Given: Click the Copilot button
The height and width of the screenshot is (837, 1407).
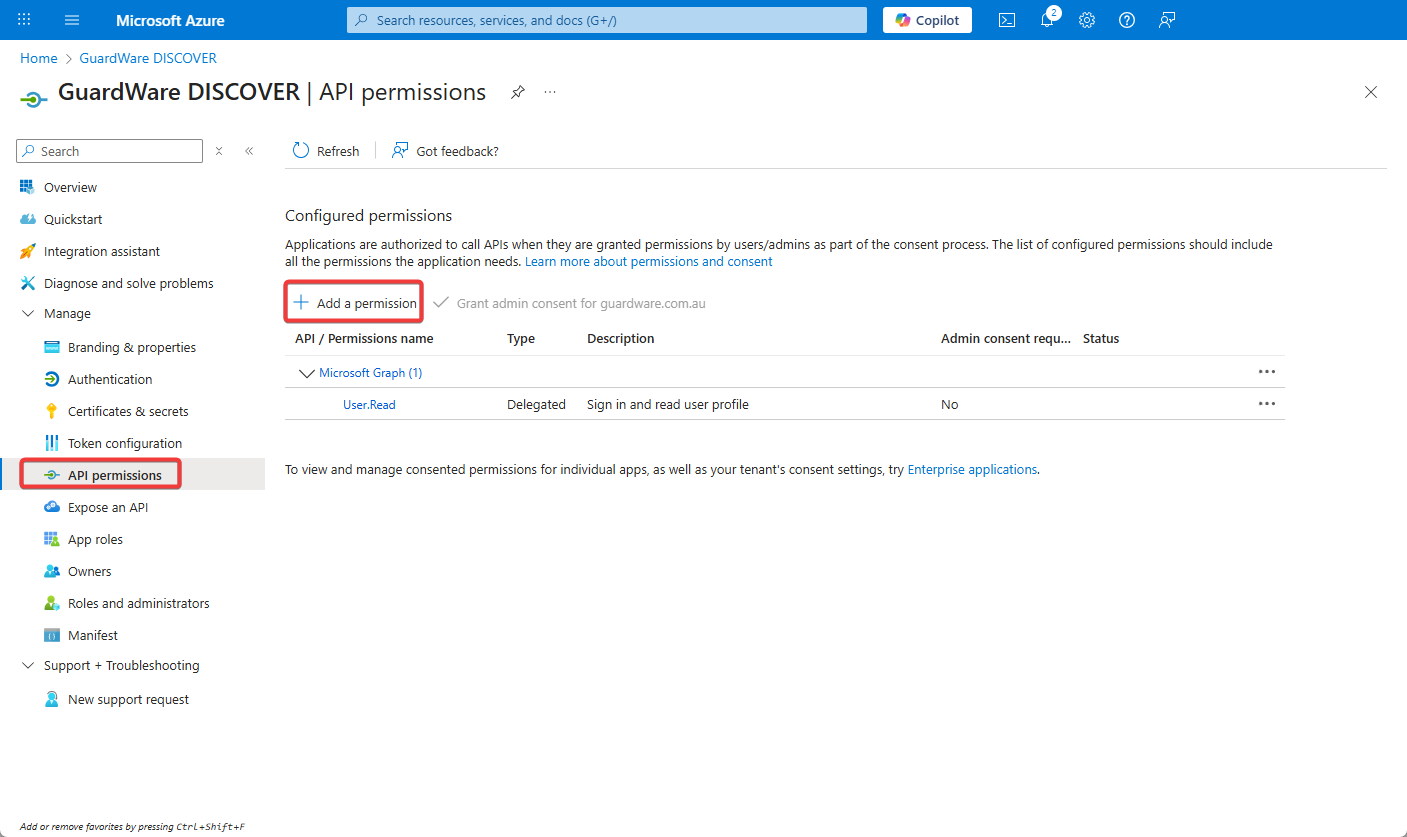Looking at the screenshot, I should [x=927, y=20].
